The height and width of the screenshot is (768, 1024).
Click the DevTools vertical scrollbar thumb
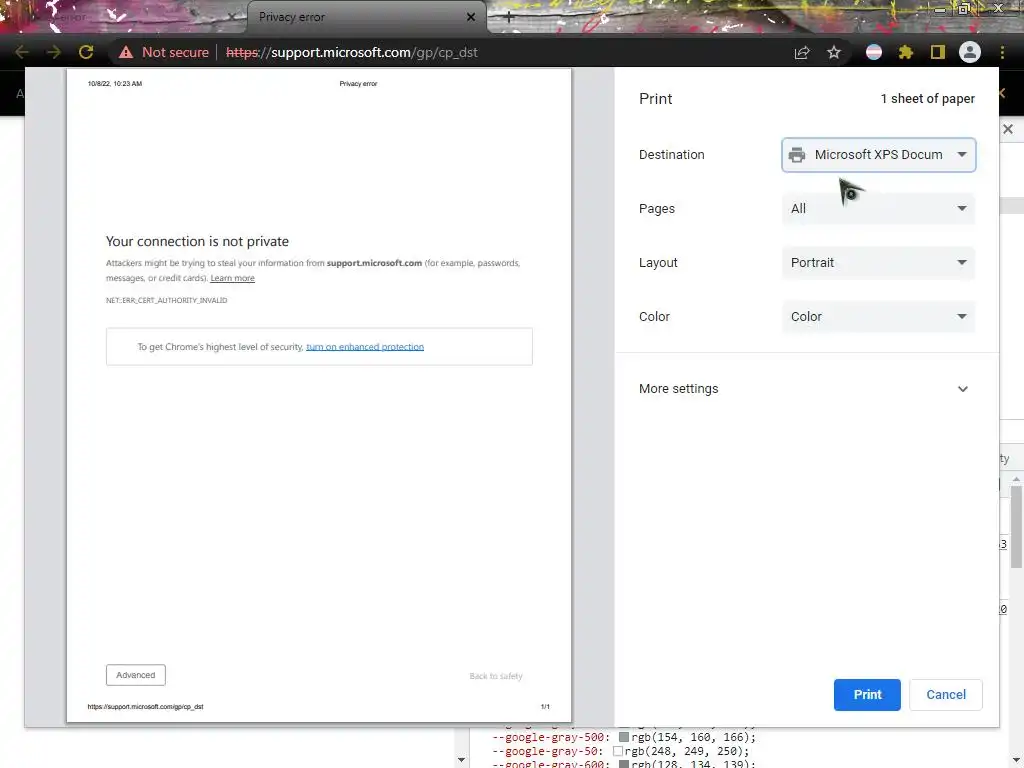pyautogui.click(x=1017, y=526)
